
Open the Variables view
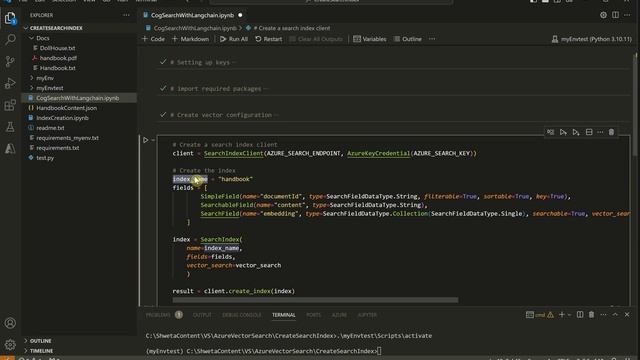click(370, 39)
